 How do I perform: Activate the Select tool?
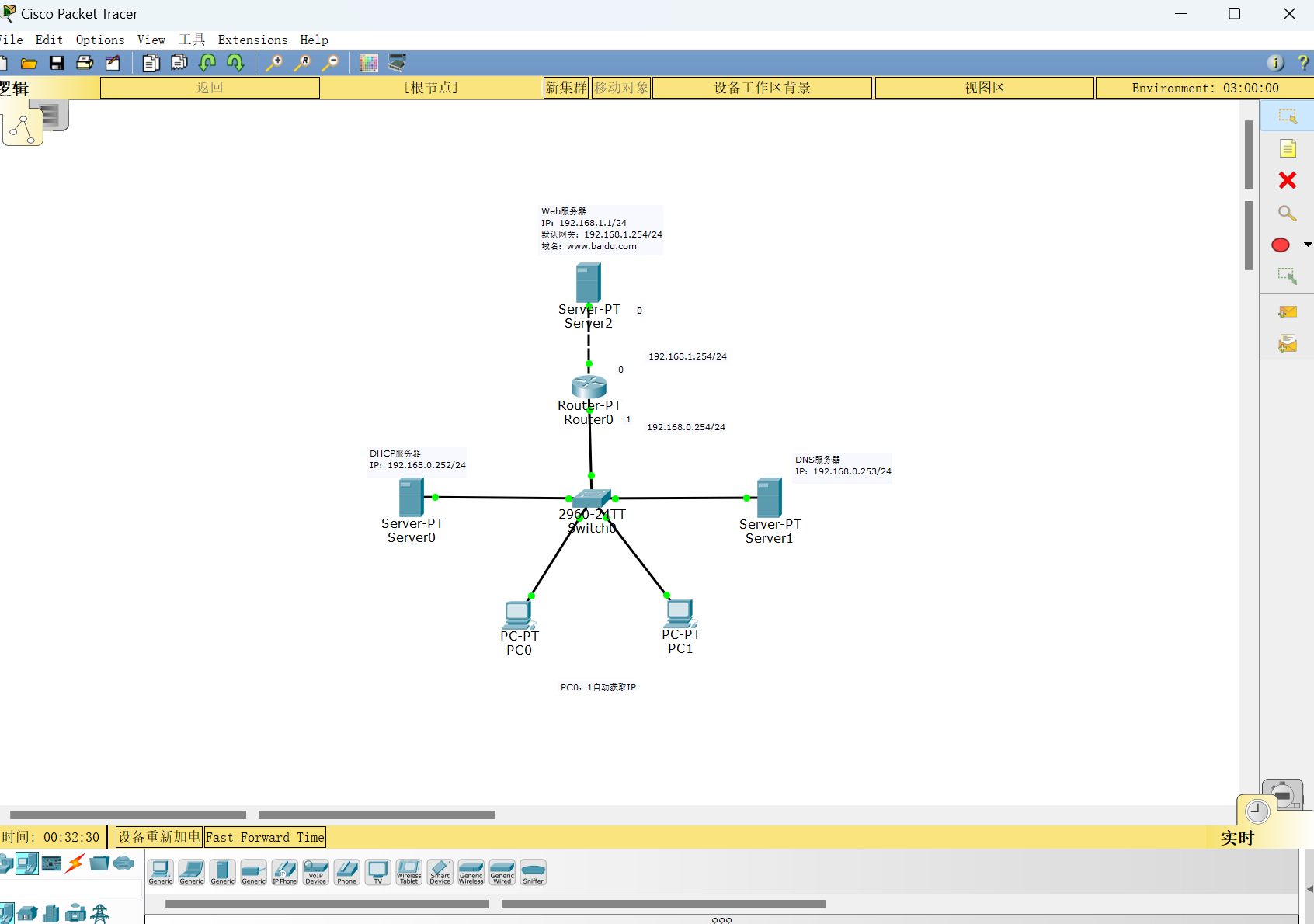[1288, 116]
